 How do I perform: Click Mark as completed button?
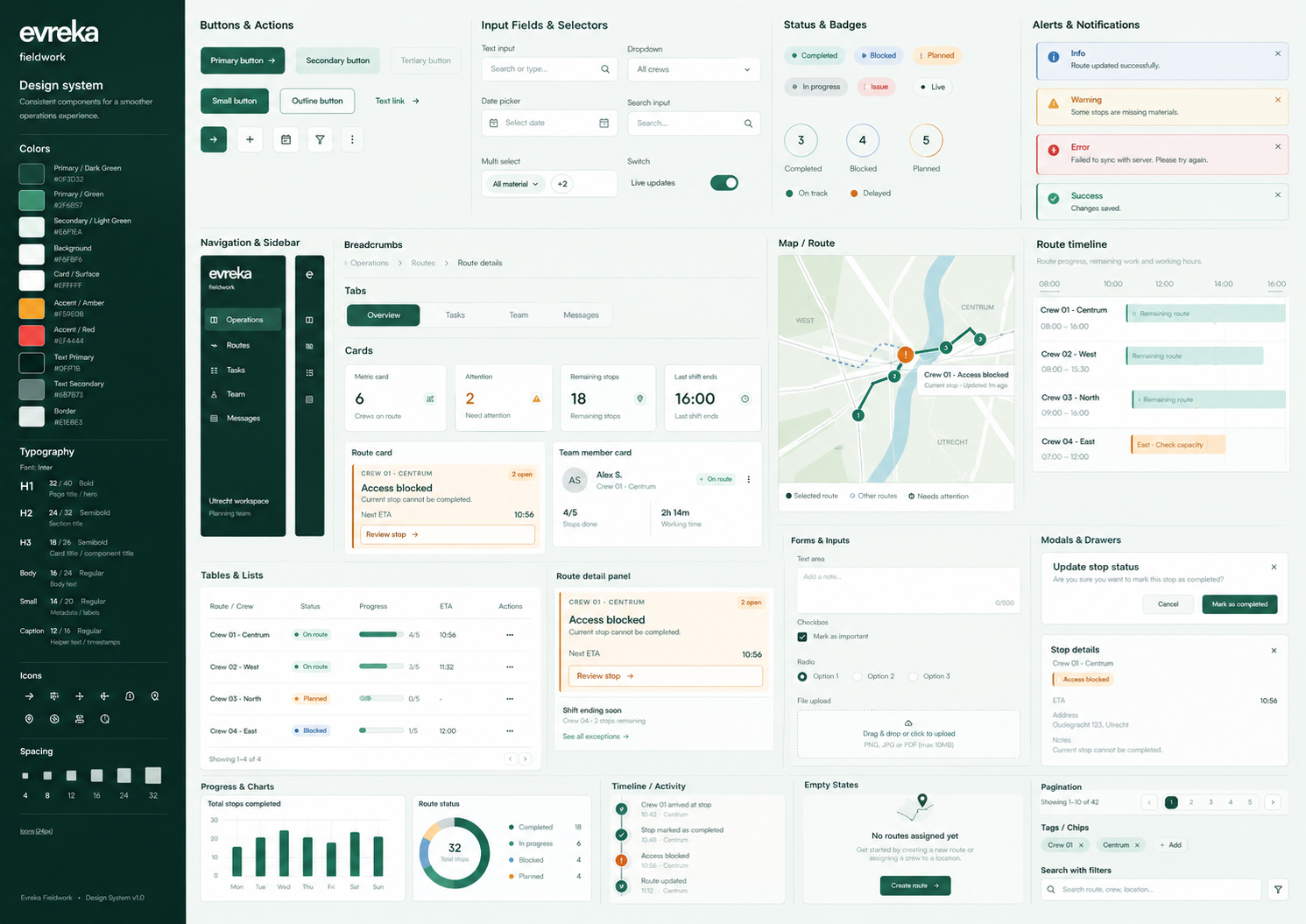1239,604
